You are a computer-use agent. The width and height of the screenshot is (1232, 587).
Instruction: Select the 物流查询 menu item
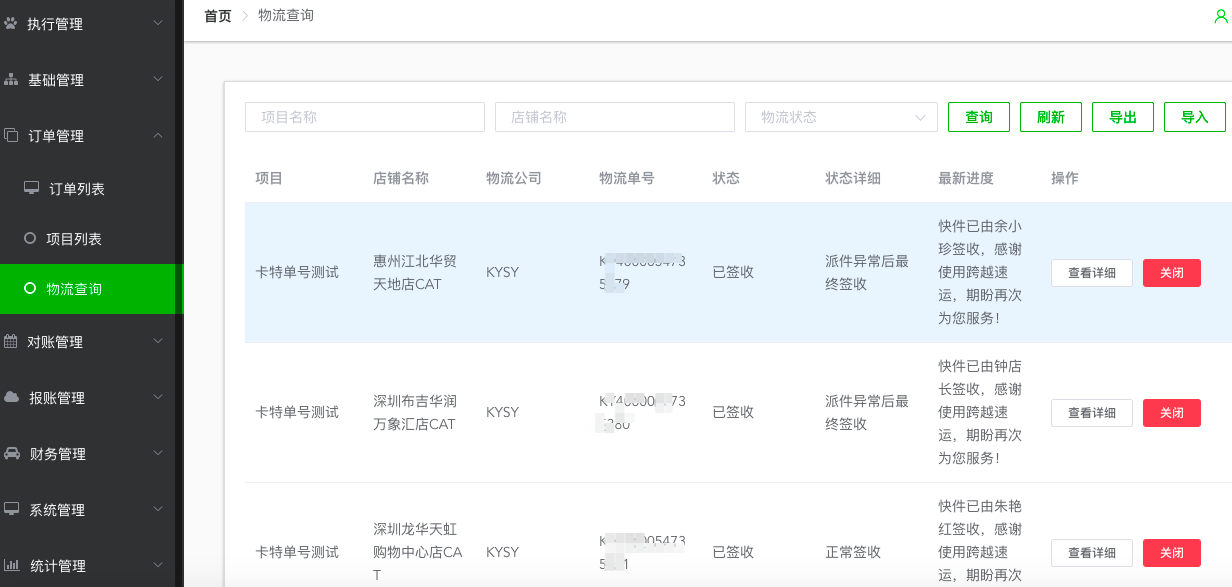click(x=74, y=289)
